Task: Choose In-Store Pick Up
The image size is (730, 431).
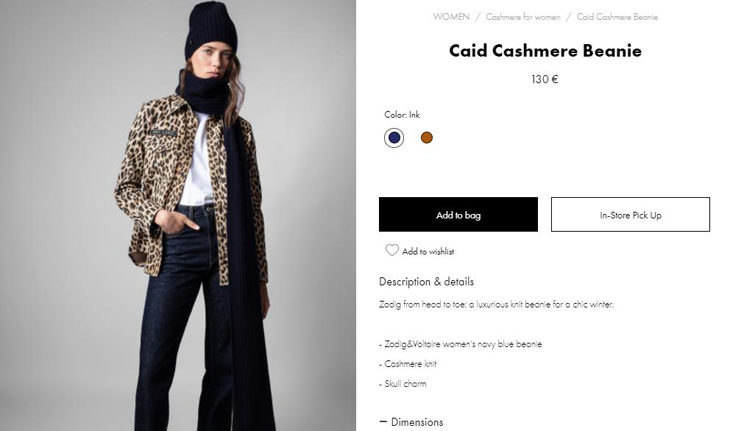Action: click(630, 215)
